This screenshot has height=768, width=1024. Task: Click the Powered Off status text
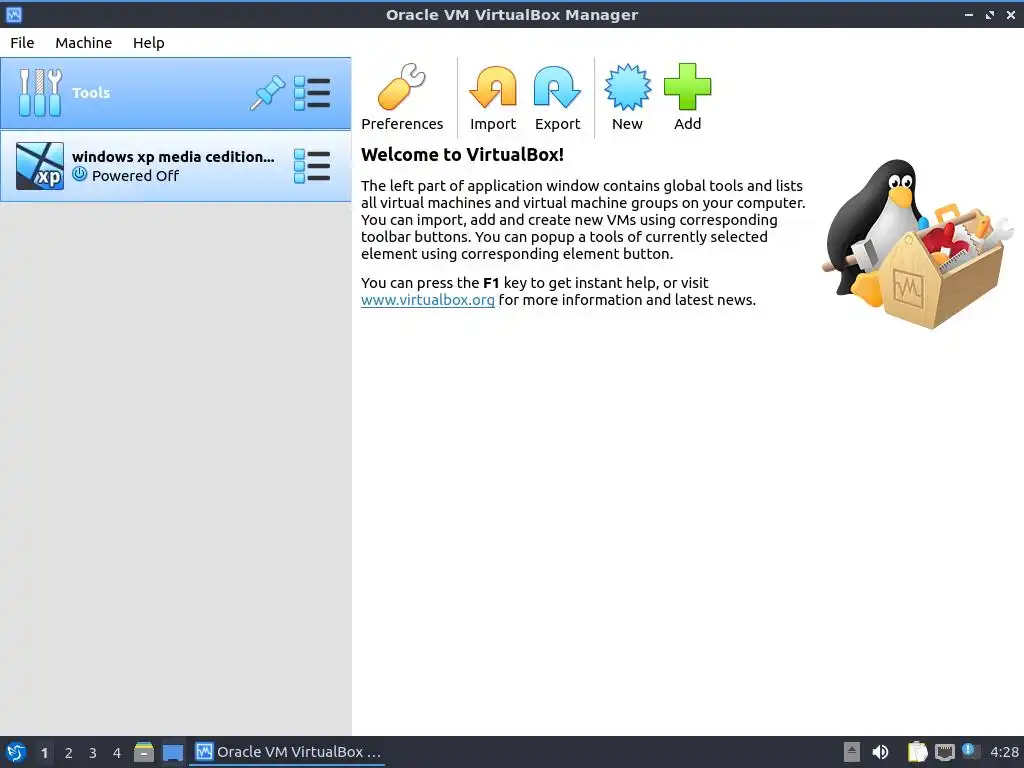click(x=135, y=176)
